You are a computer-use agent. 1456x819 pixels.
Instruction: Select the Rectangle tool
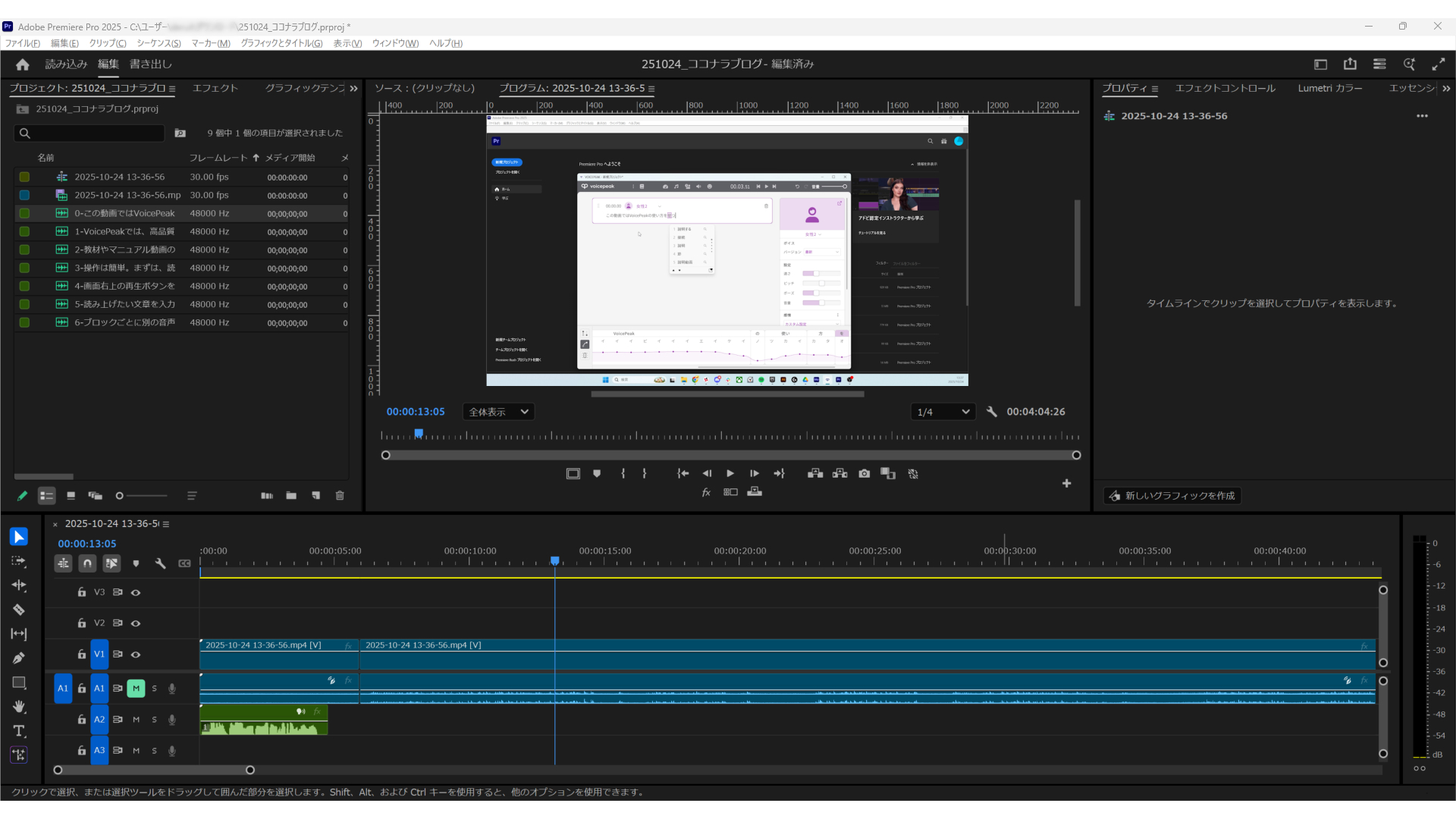tap(19, 682)
